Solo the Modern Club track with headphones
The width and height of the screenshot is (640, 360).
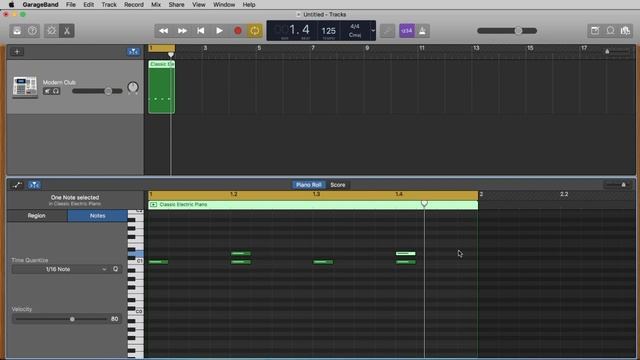[56, 91]
